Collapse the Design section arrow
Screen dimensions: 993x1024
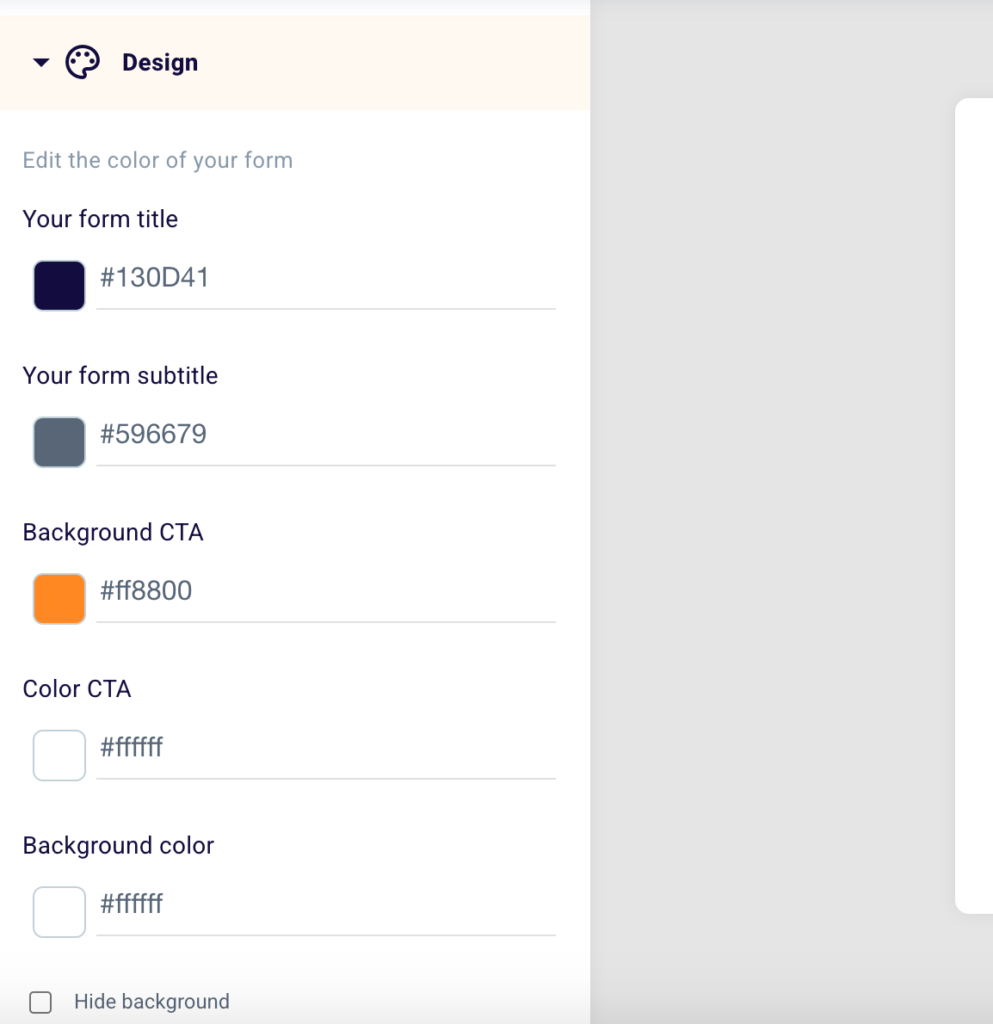tap(41, 63)
